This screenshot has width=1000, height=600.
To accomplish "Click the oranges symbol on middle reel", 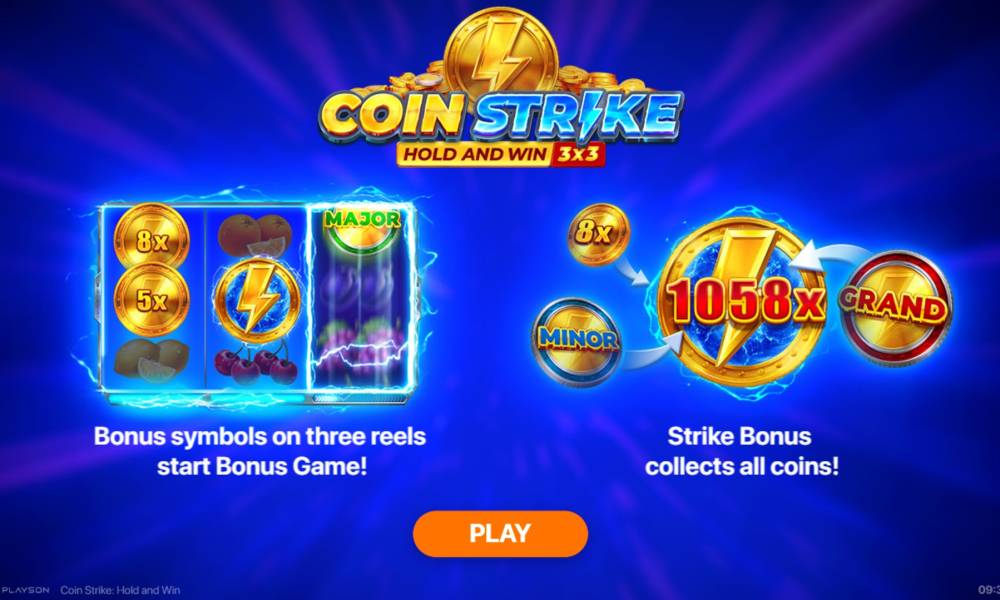I will click(255, 235).
